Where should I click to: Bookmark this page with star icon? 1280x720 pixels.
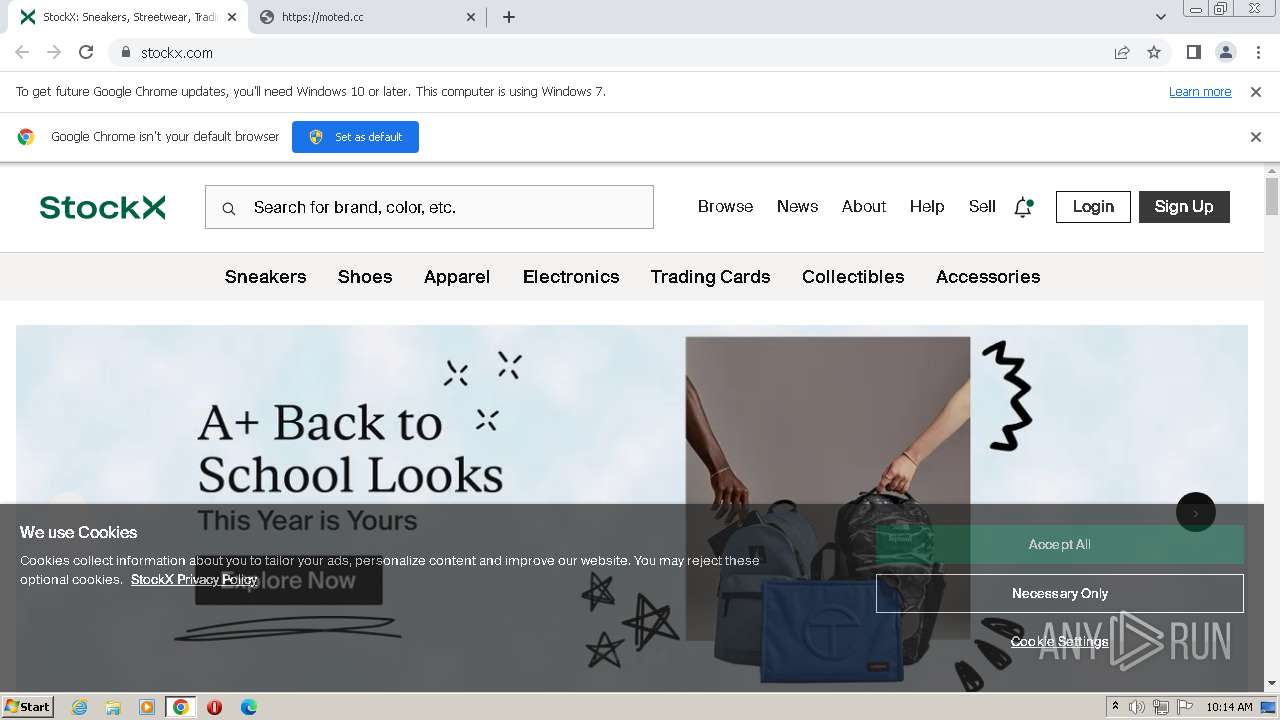pos(1154,52)
